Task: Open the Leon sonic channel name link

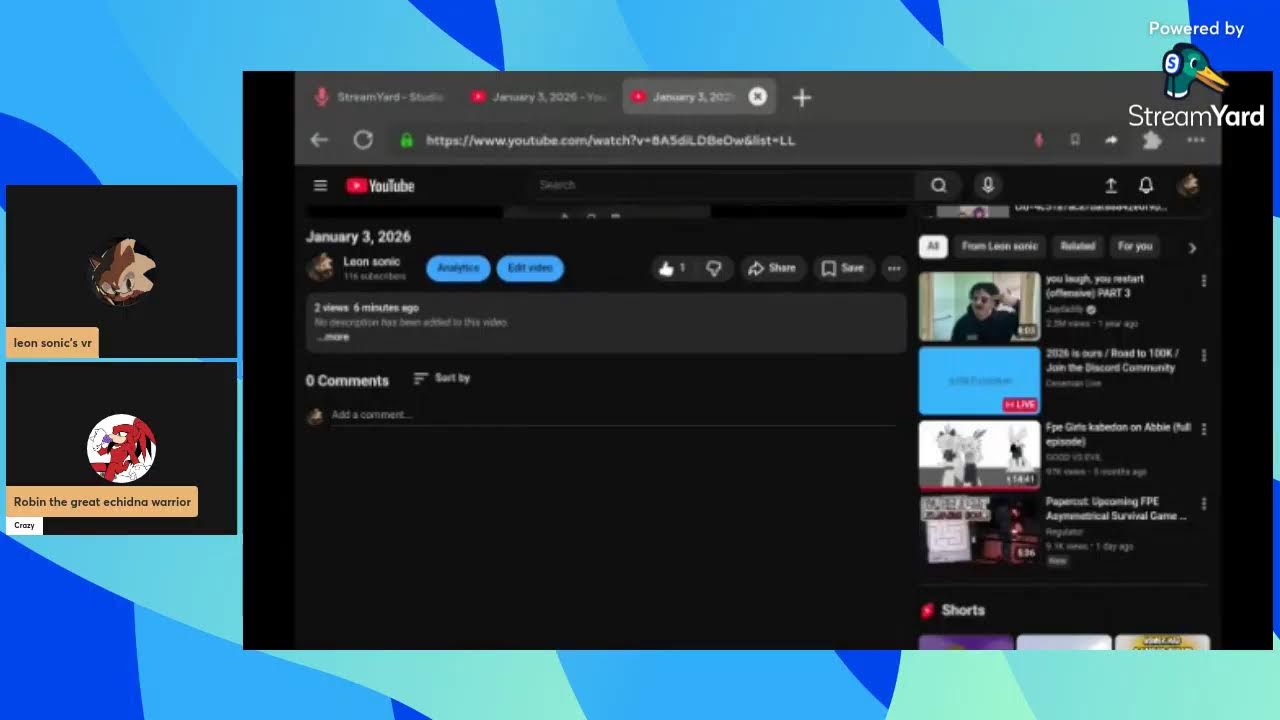Action: point(371,261)
